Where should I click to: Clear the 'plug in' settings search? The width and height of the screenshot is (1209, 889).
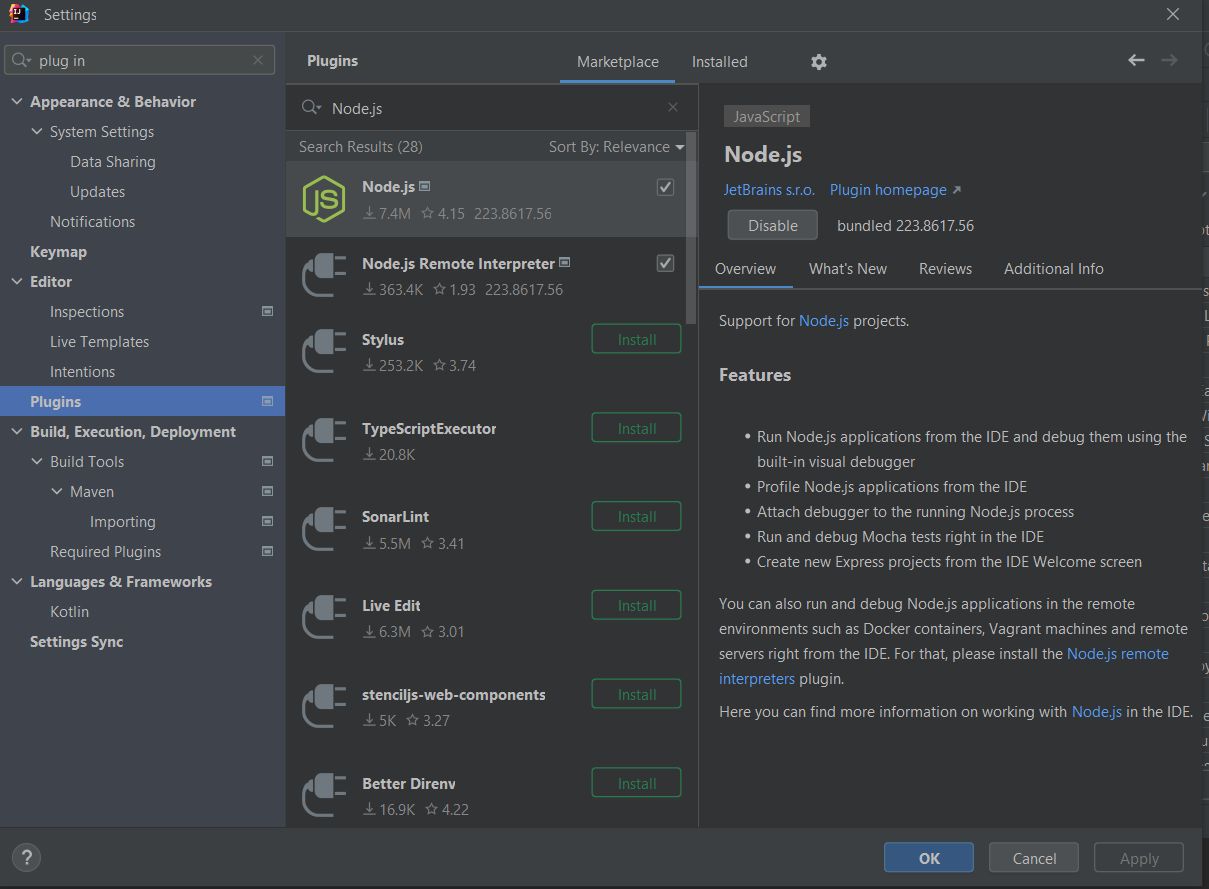[x=258, y=60]
